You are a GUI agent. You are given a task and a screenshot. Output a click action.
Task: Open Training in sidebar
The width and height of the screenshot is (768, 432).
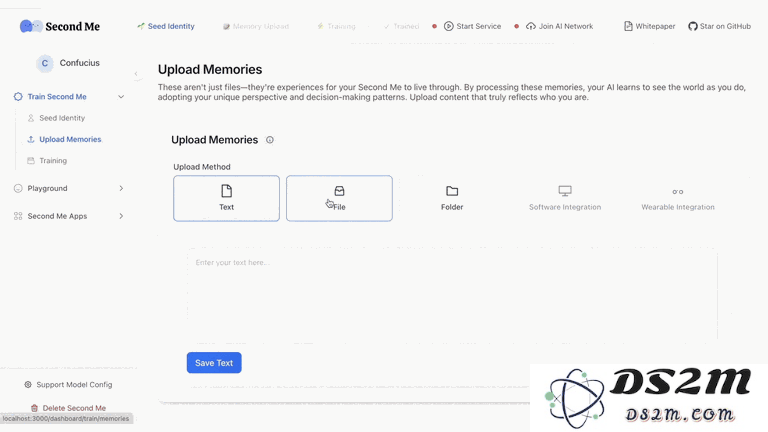point(53,161)
